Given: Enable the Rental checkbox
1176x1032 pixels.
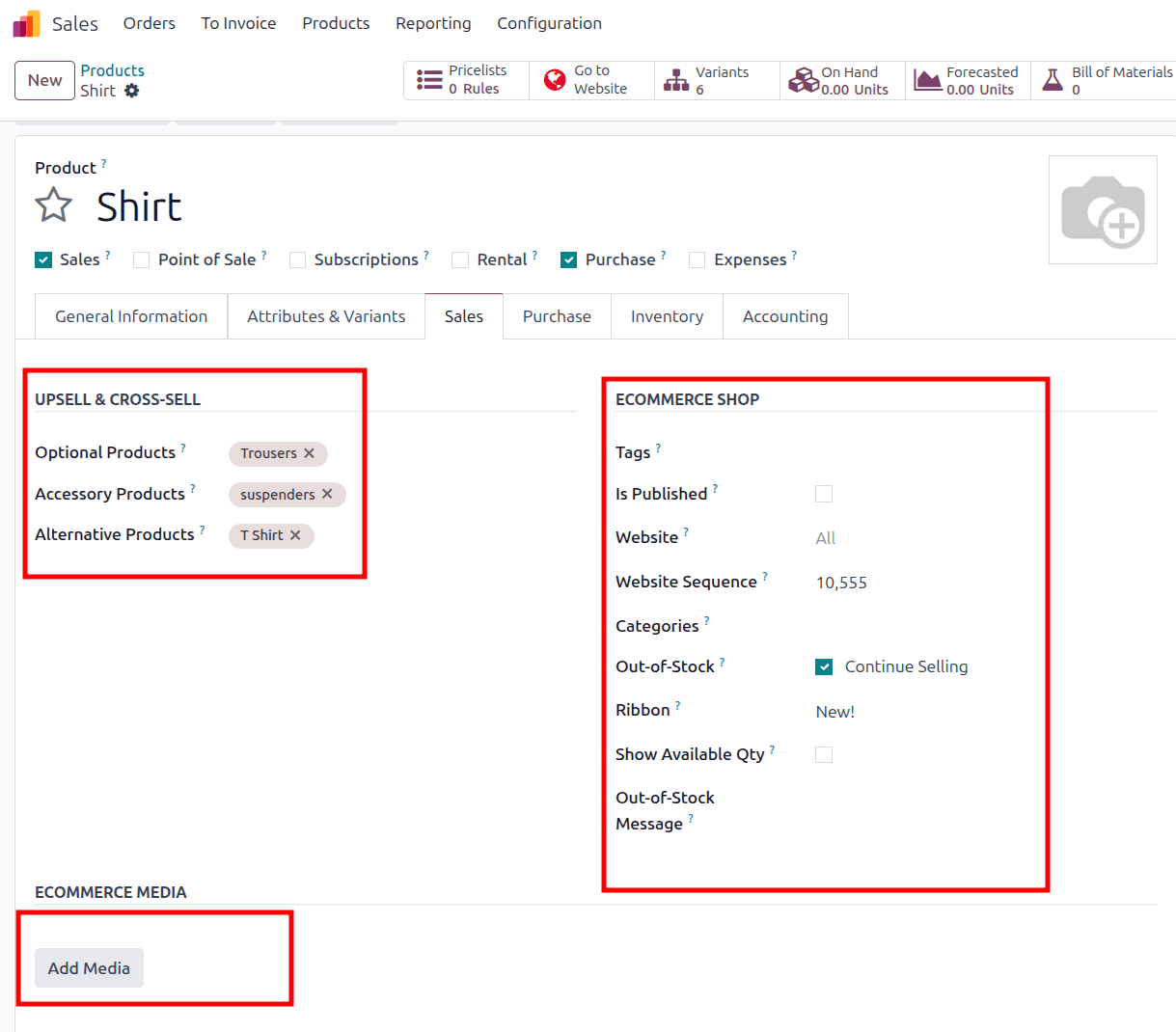Looking at the screenshot, I should click(460, 259).
